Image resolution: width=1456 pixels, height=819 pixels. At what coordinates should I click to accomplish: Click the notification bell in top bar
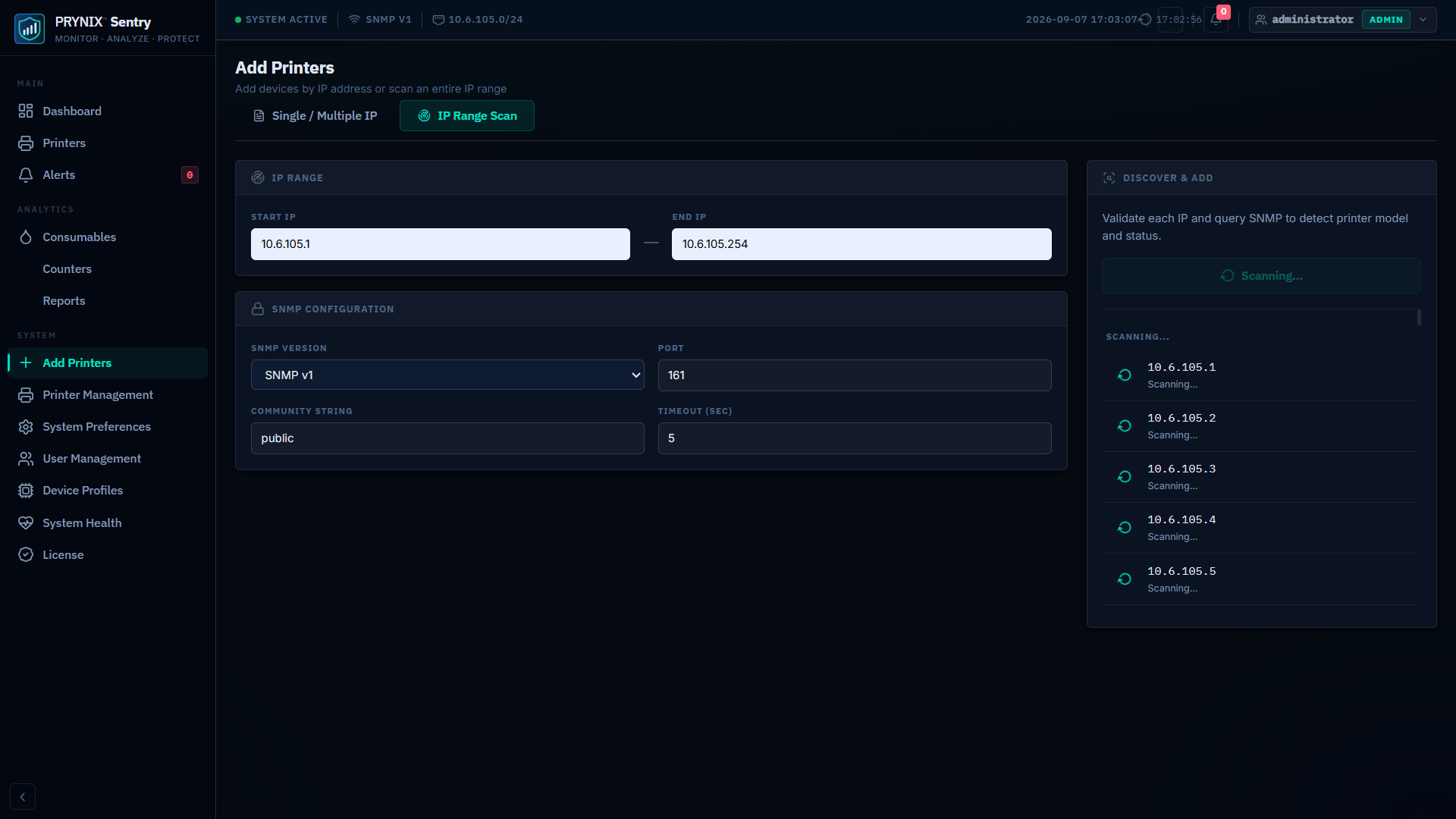pyautogui.click(x=1216, y=20)
